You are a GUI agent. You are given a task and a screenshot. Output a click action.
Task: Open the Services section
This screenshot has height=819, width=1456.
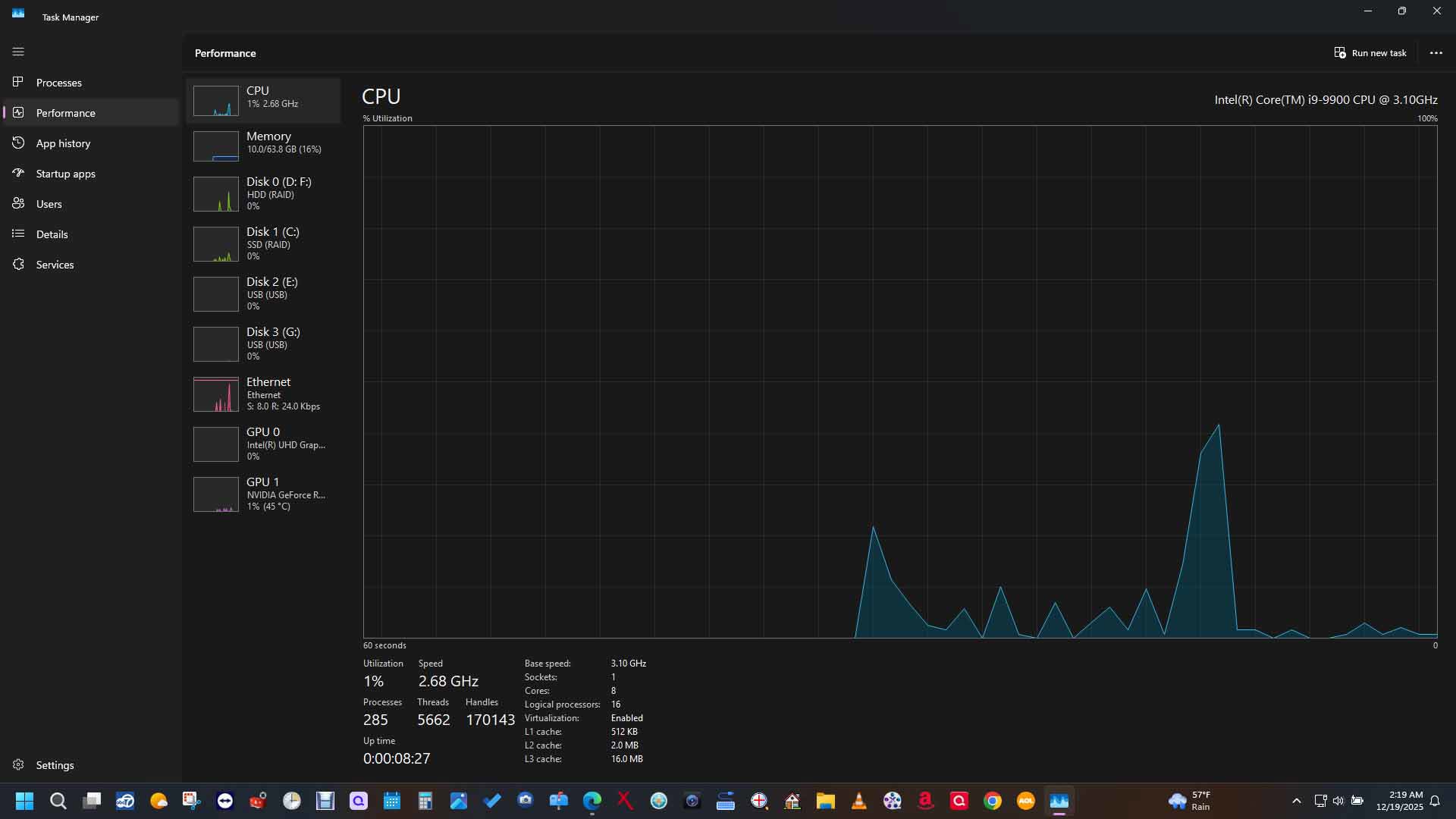[53, 264]
